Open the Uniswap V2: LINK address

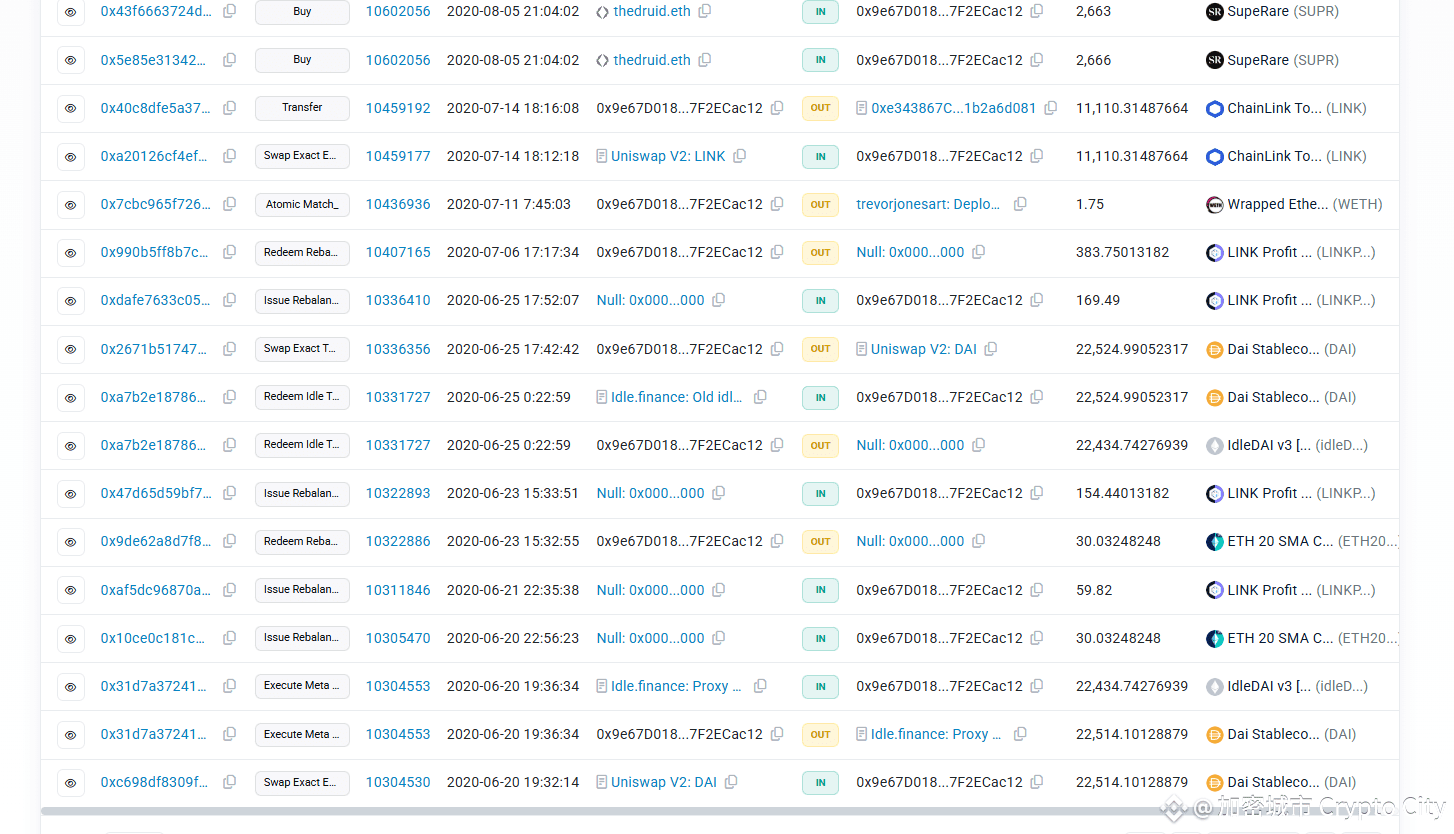click(668, 156)
